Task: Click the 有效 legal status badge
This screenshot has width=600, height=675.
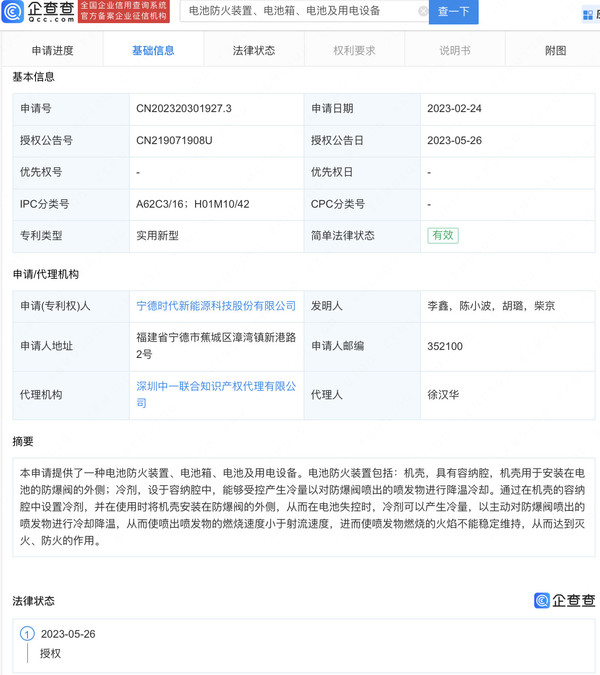Action: tap(443, 235)
